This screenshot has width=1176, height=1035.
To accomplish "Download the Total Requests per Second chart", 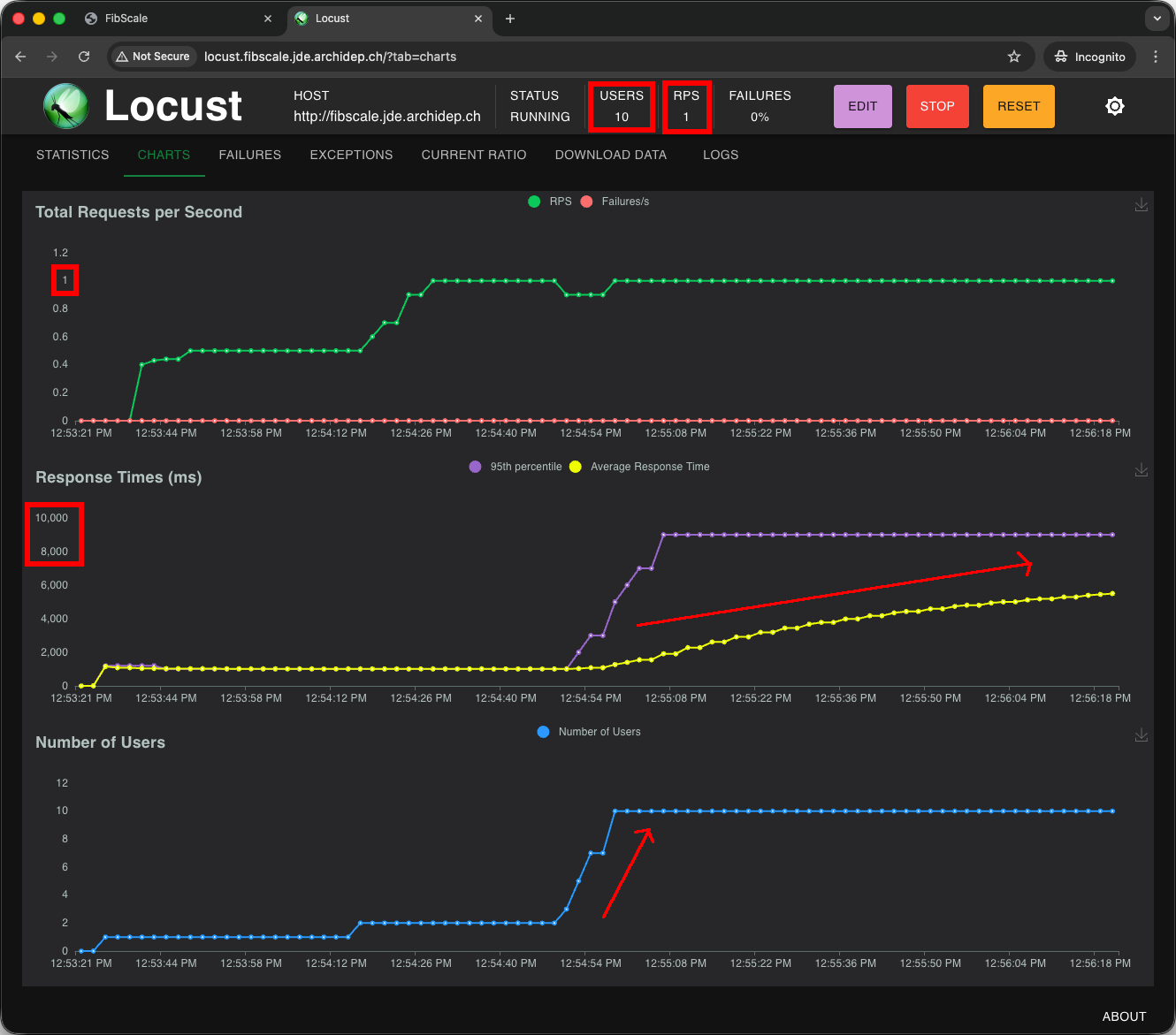I will [x=1142, y=204].
